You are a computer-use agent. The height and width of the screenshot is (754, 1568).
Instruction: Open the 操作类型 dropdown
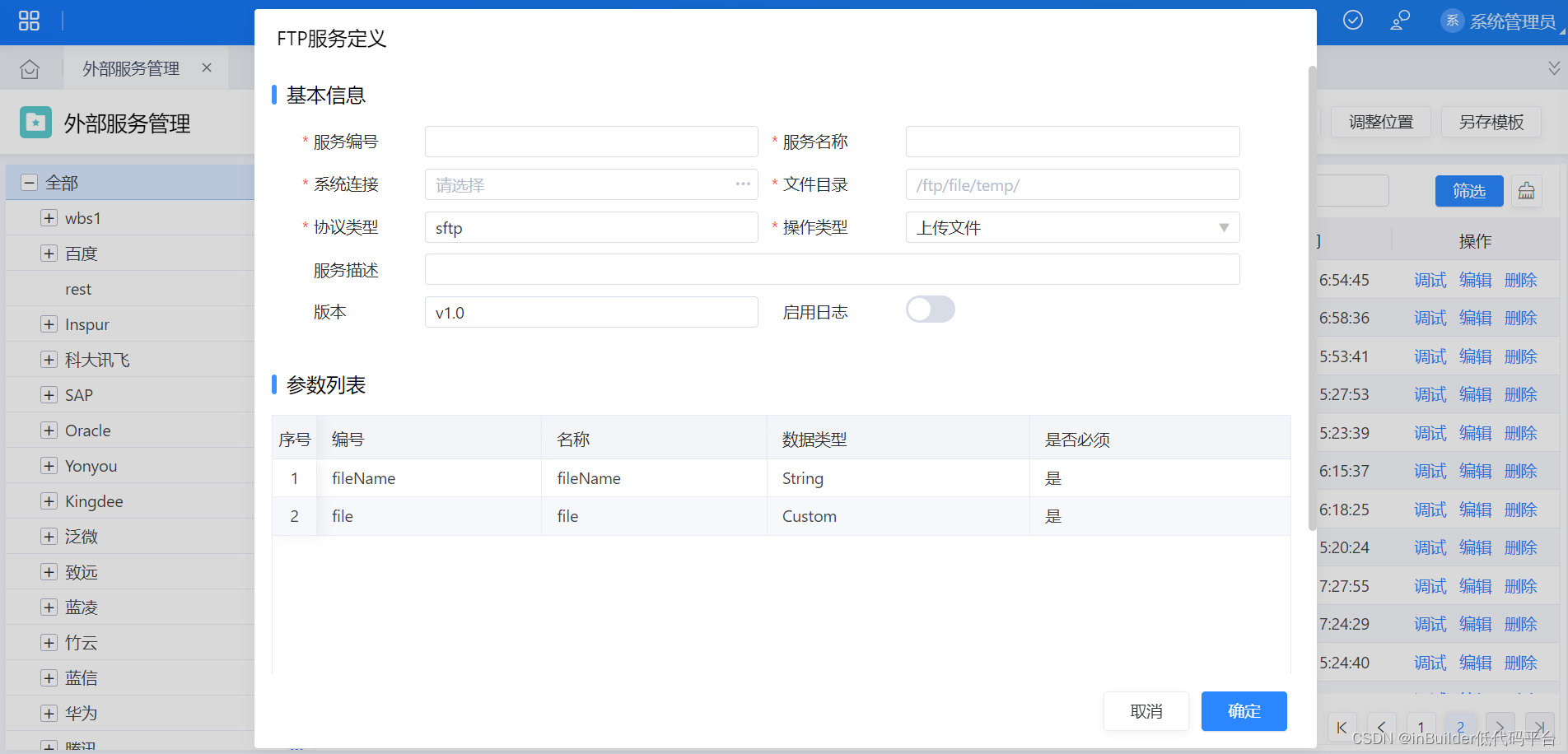pos(1072,227)
